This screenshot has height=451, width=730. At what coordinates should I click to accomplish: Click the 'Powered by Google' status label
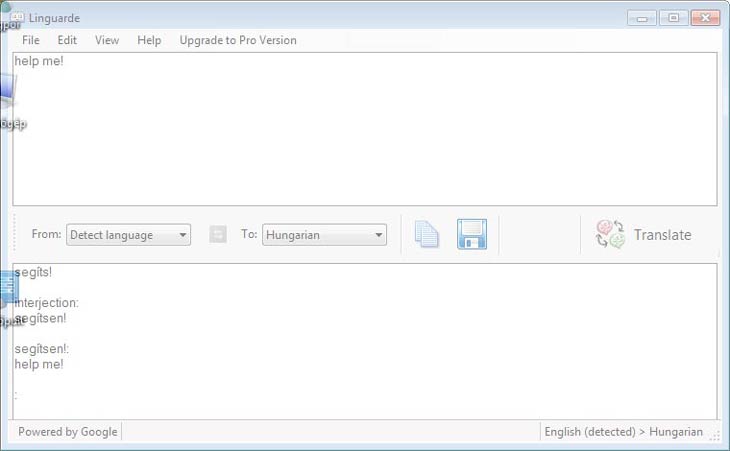click(68, 432)
